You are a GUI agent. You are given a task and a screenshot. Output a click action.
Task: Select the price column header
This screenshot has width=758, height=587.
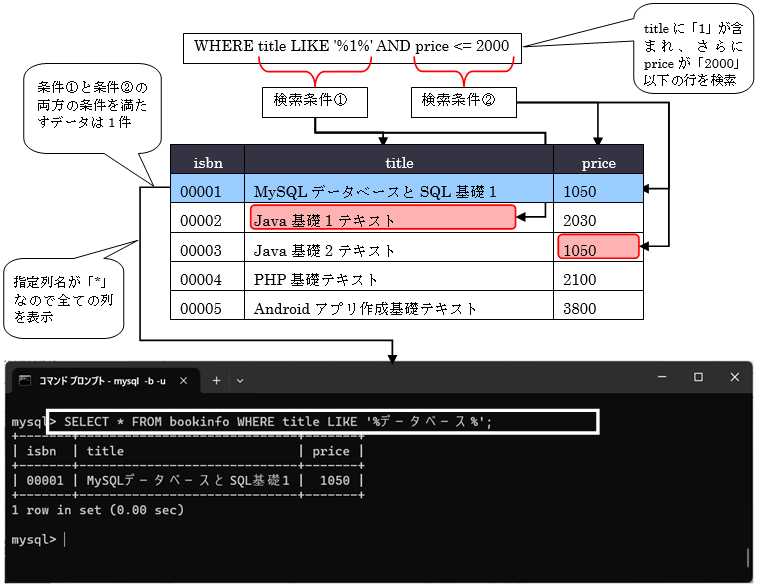(x=598, y=162)
